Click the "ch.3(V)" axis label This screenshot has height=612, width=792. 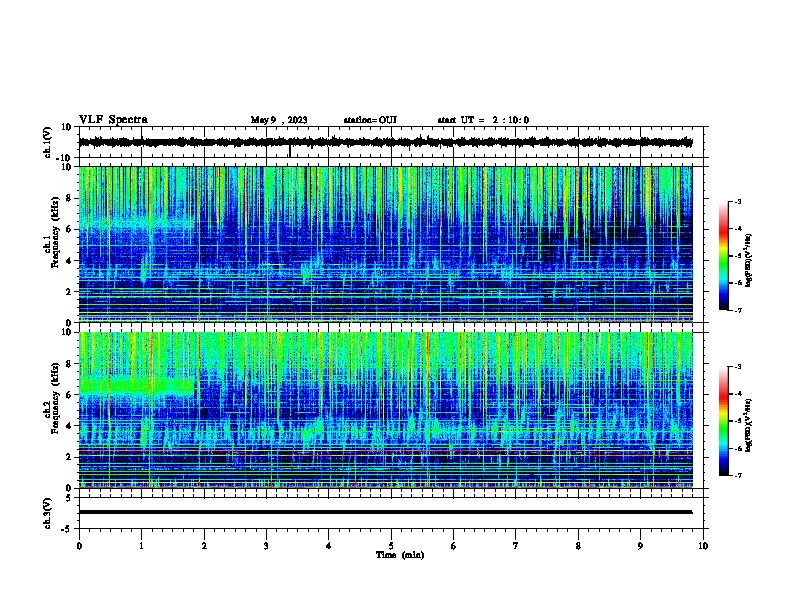tap(48, 513)
